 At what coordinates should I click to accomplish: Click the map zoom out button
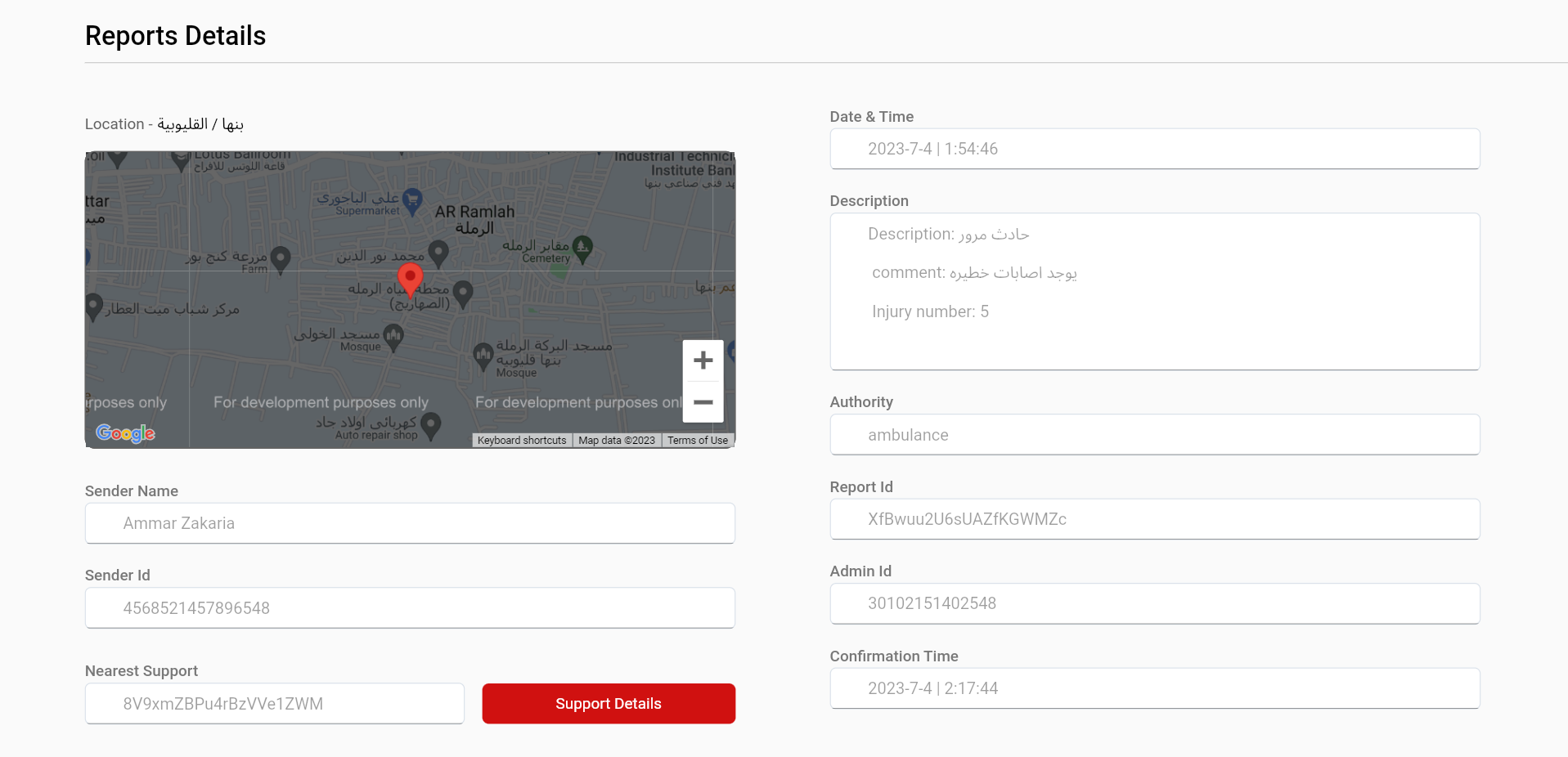coord(703,403)
